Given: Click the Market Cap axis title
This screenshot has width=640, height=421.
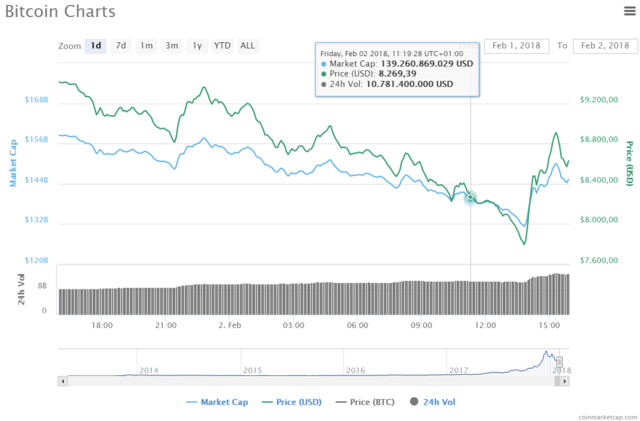Looking at the screenshot, I should [x=13, y=163].
